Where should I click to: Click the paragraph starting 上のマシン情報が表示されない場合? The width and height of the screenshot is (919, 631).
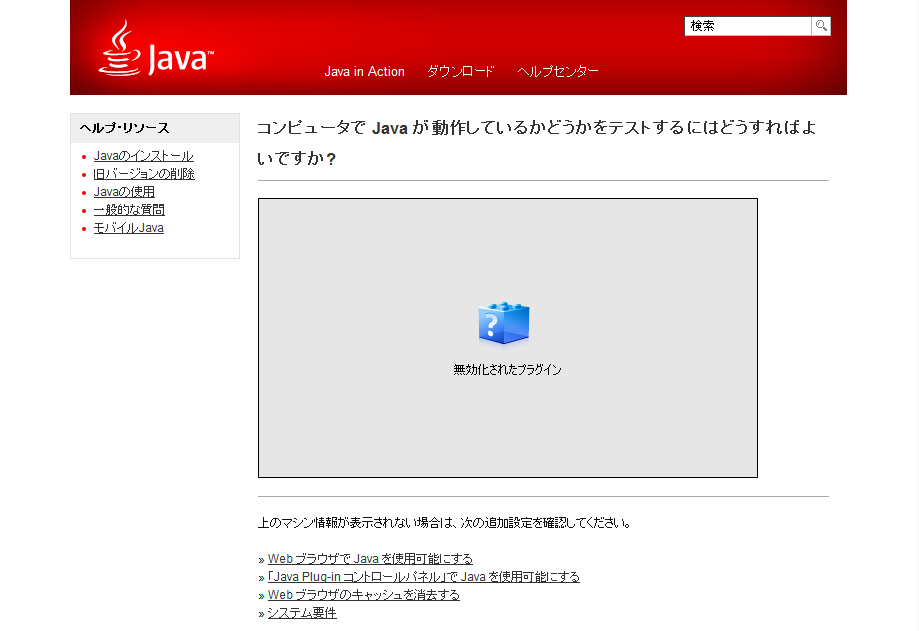click(x=444, y=523)
